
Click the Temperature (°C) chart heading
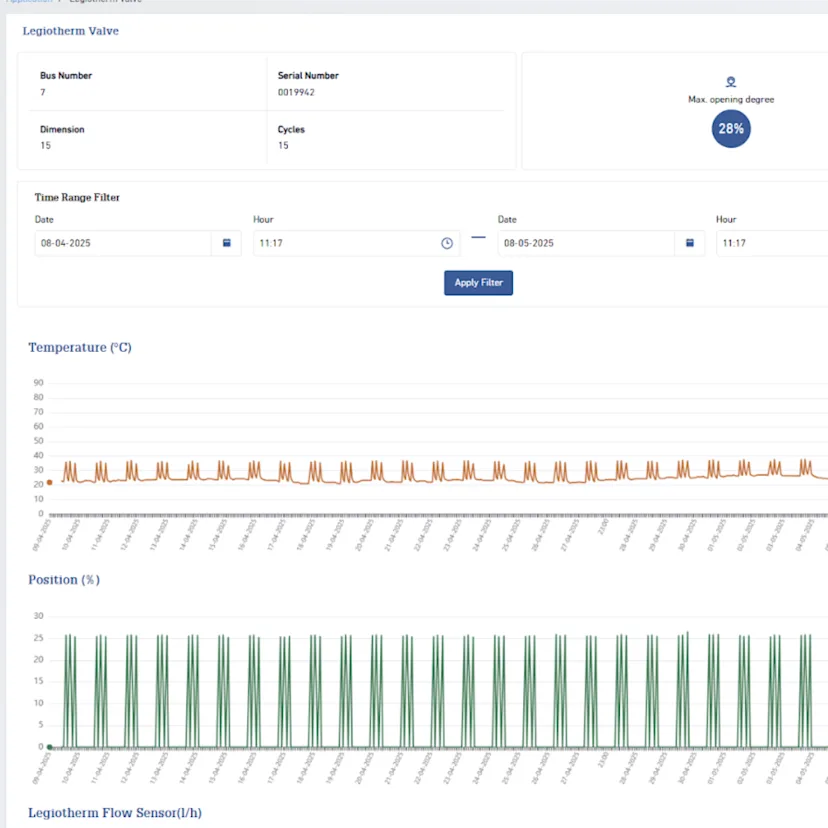(80, 347)
